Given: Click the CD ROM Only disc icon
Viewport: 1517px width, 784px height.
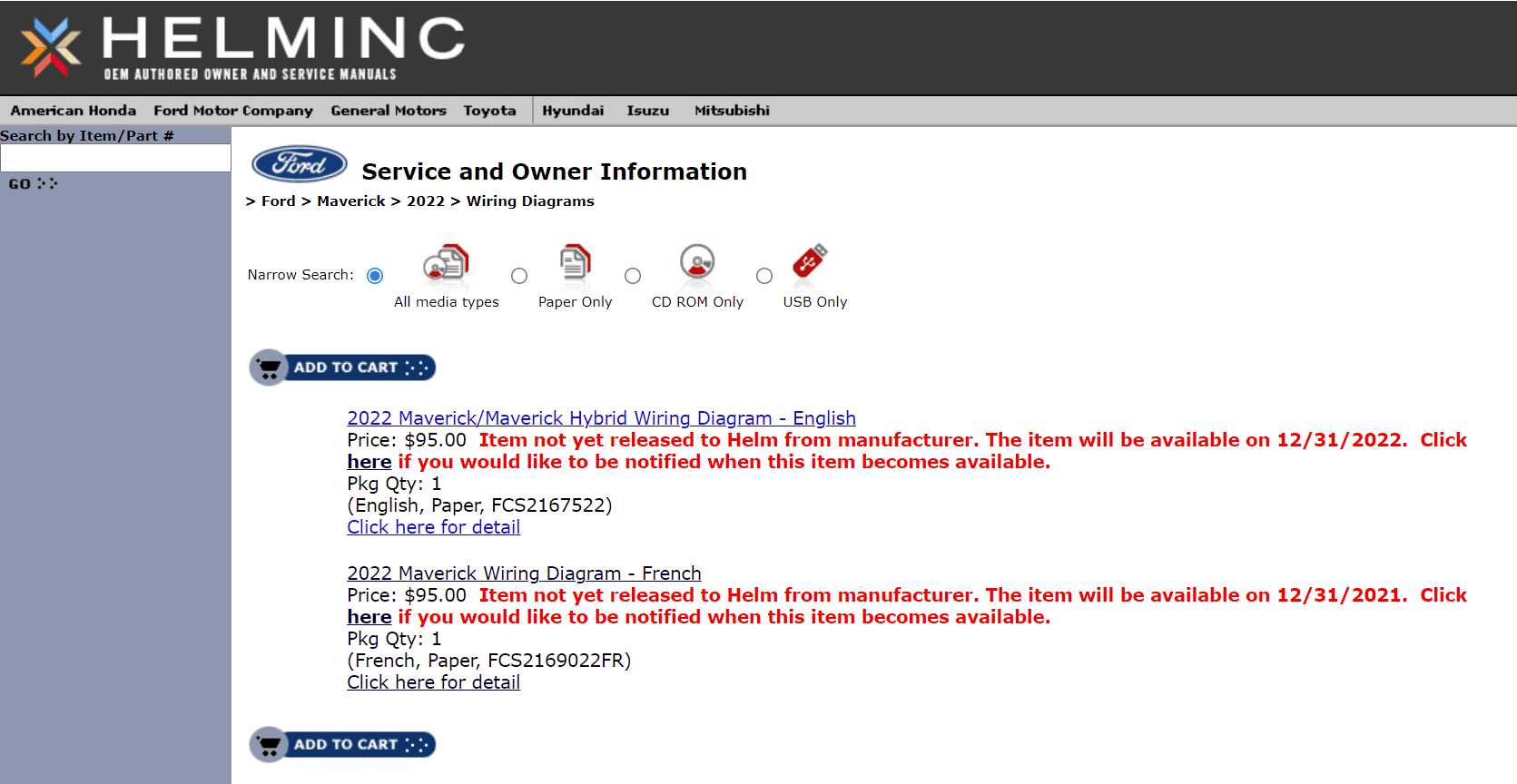Looking at the screenshot, I should tap(697, 263).
